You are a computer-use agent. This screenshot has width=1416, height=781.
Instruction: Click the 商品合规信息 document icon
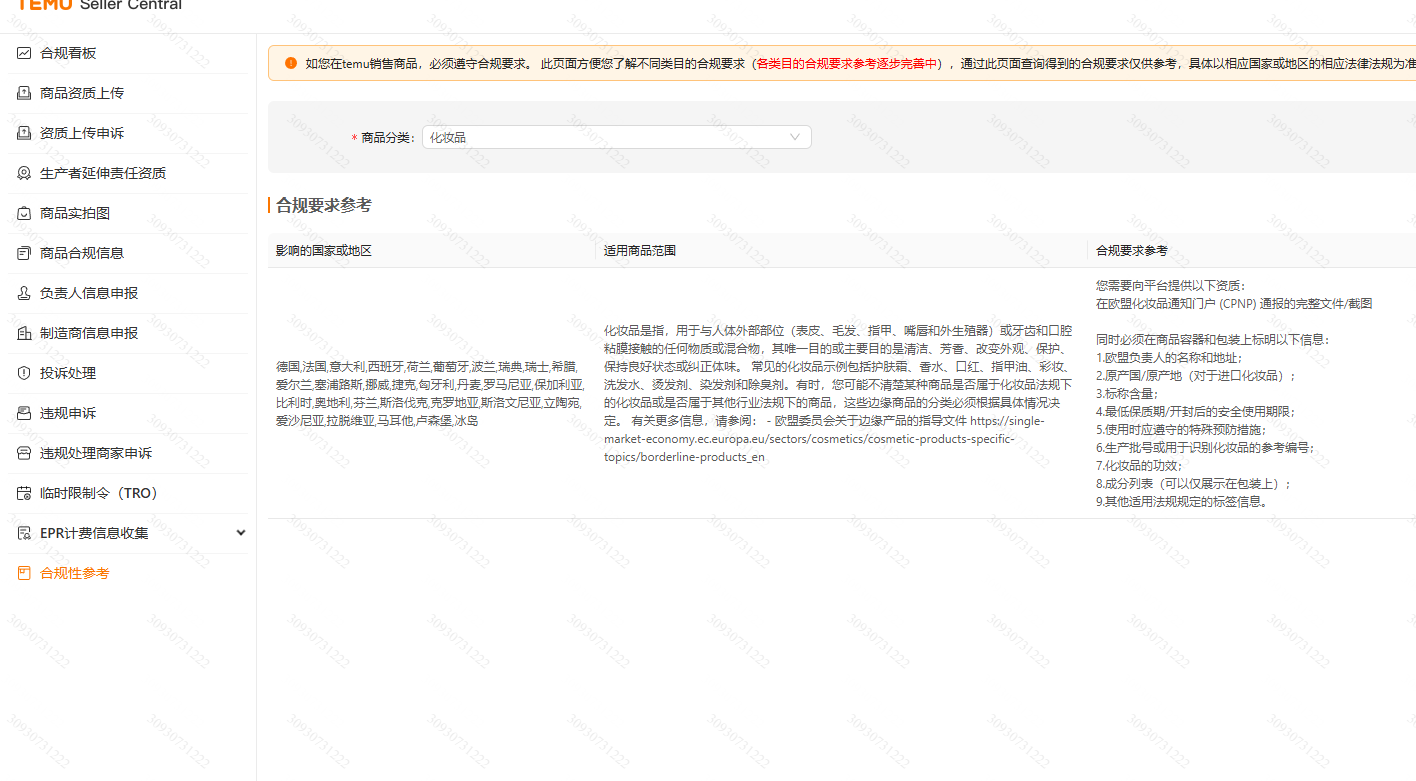pos(24,253)
